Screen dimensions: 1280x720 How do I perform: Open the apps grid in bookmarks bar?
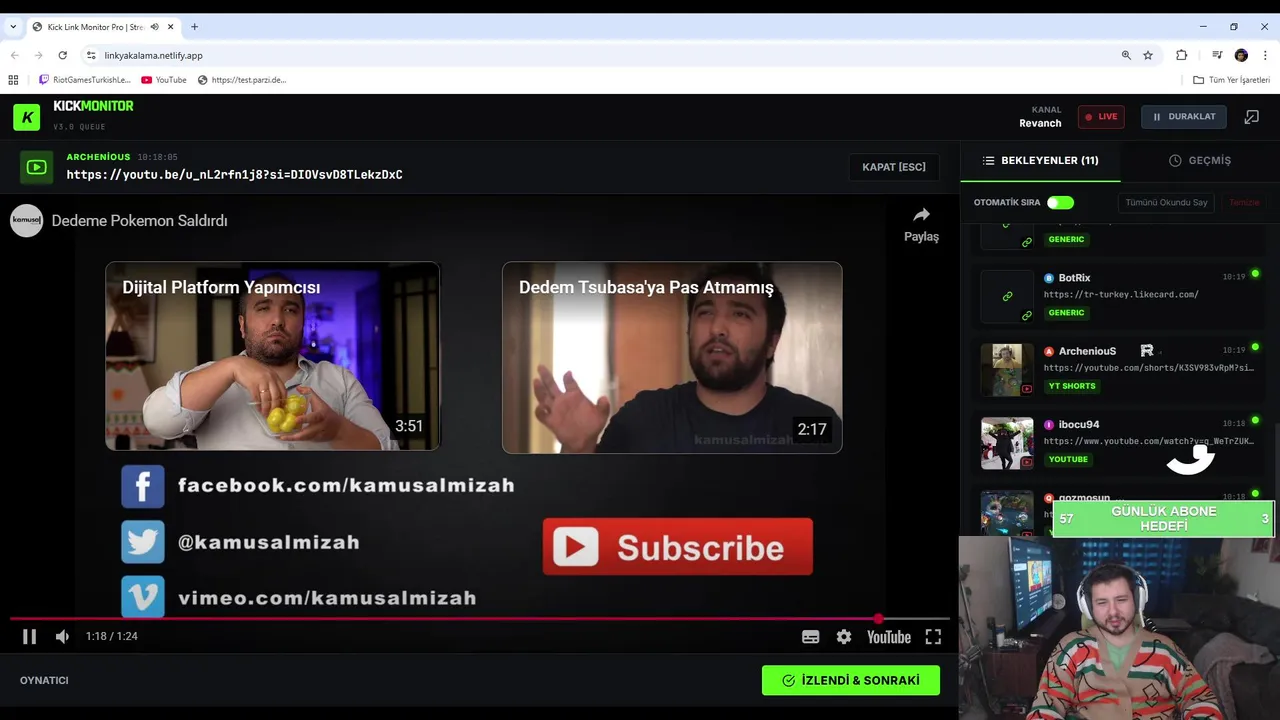tap(13, 80)
